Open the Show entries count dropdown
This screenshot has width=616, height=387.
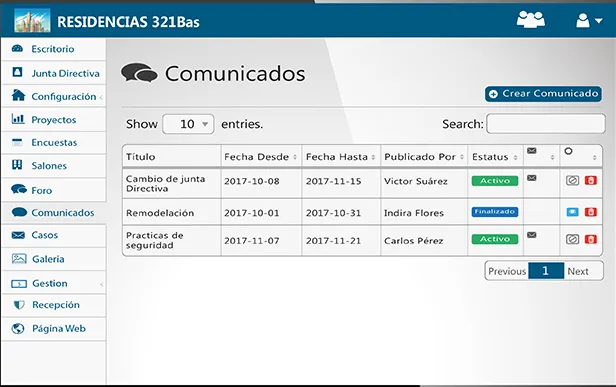coord(188,124)
